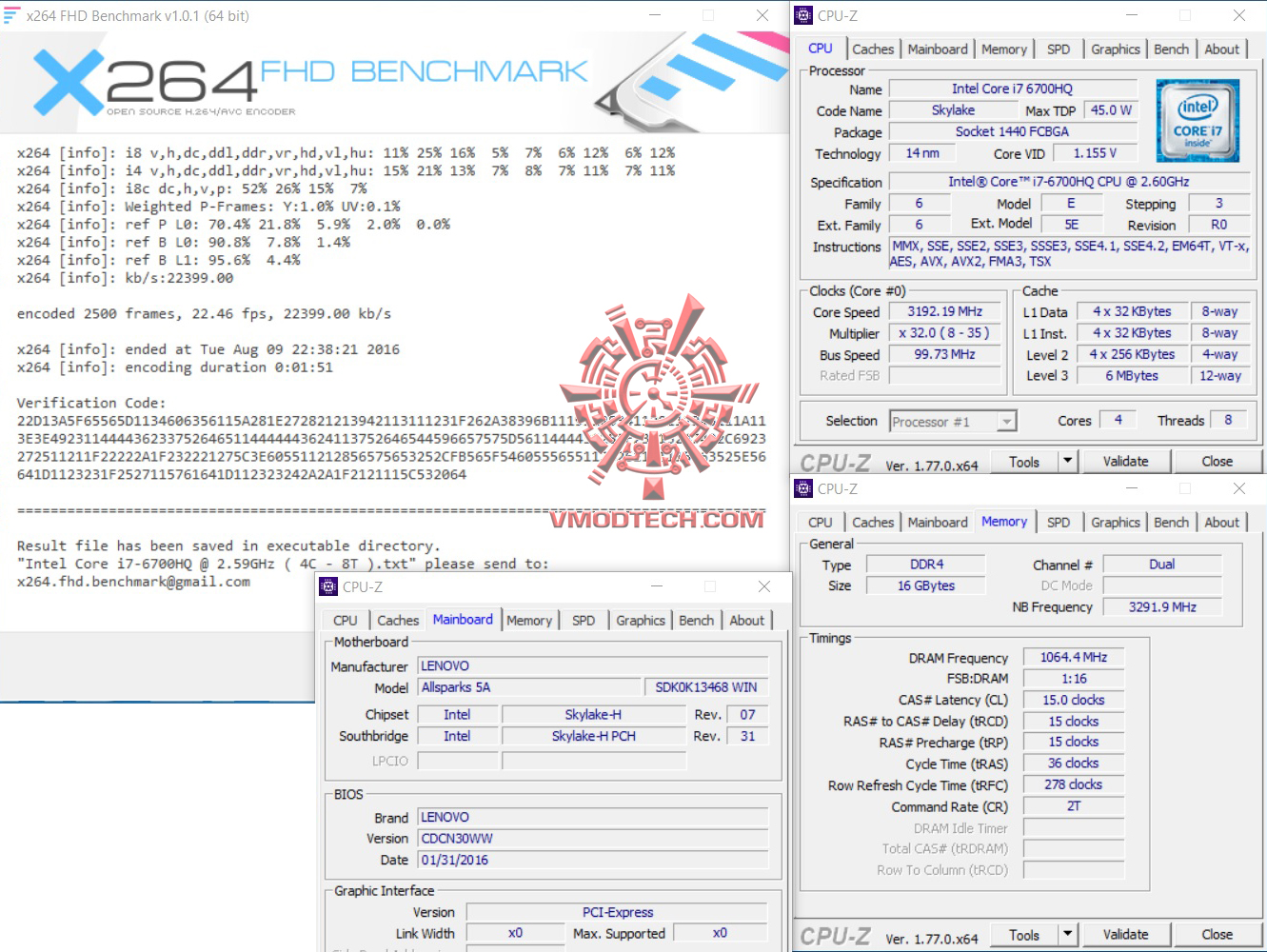1267x952 pixels.
Task: Minimize the CPU-Z Memory window
Action: tap(1132, 488)
